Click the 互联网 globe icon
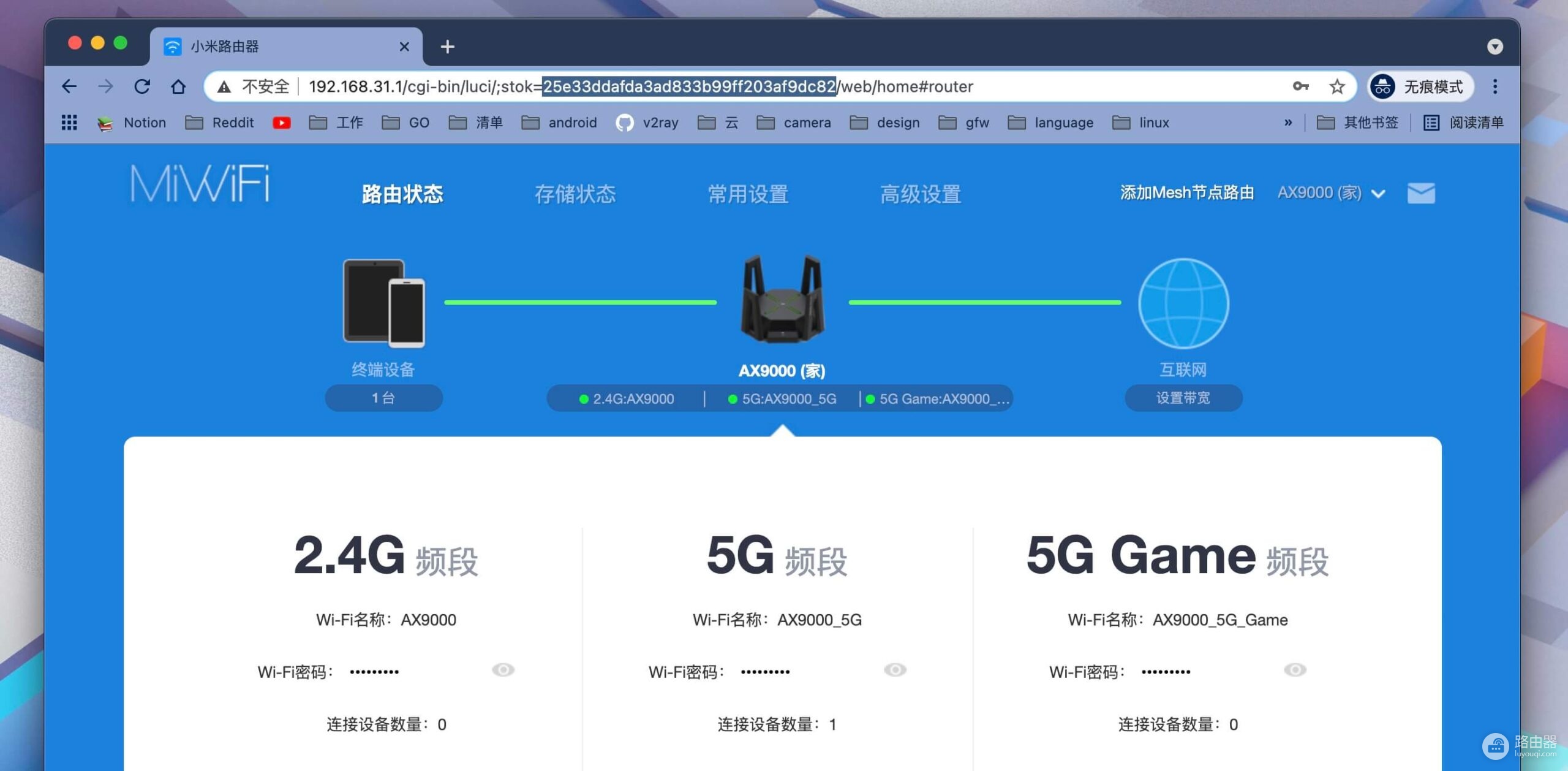Viewport: 1568px width, 771px height. (1183, 303)
